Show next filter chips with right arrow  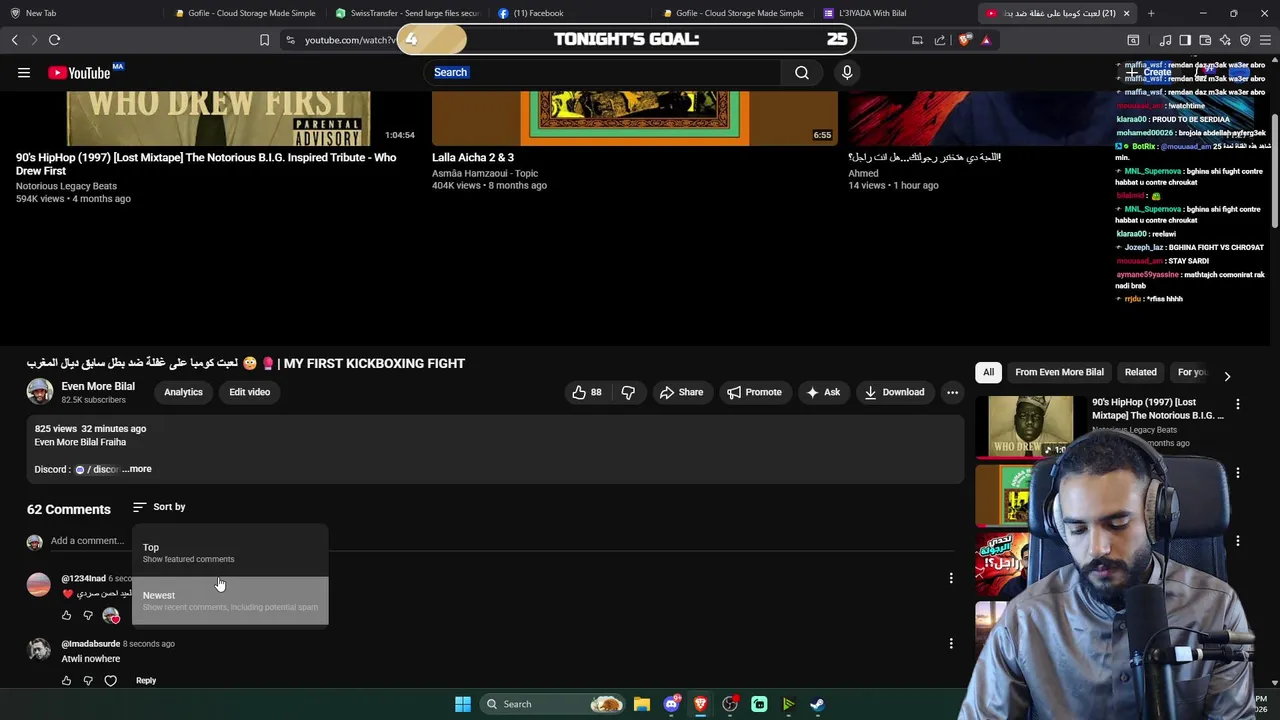tap(1227, 376)
